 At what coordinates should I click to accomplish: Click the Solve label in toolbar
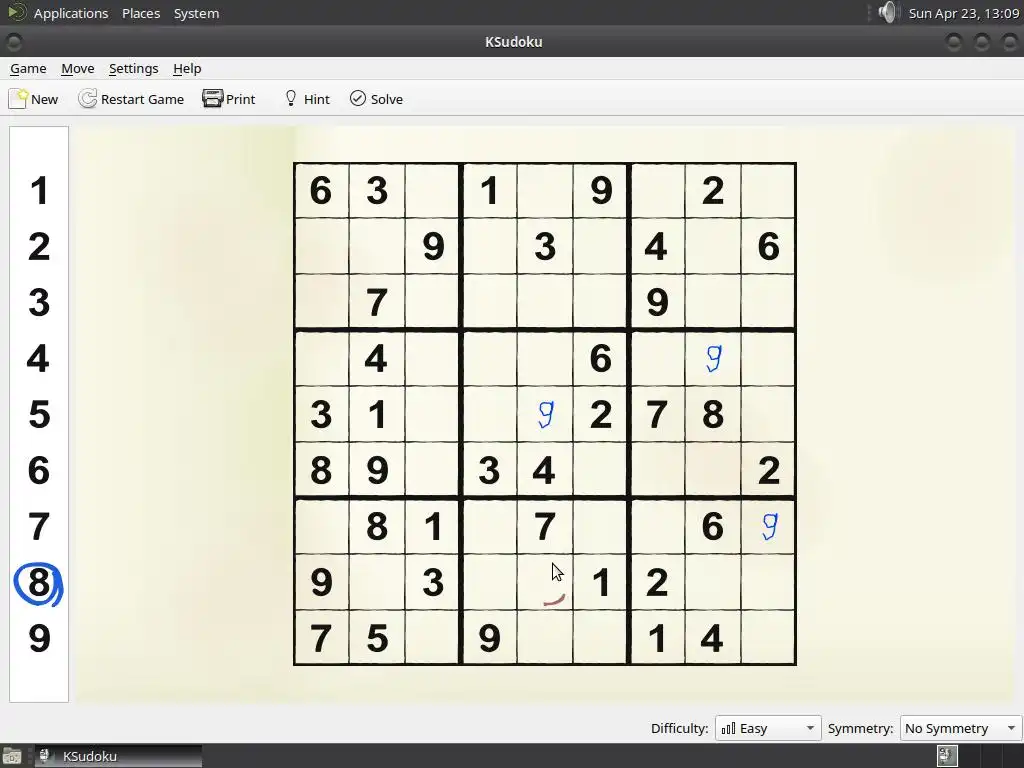pyautogui.click(x=387, y=99)
